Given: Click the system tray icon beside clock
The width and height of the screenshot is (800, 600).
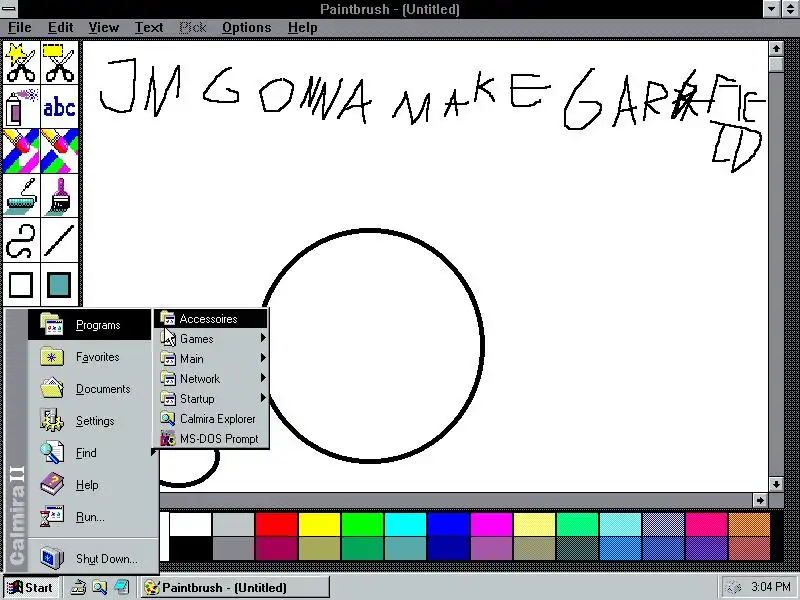Looking at the screenshot, I should pyautogui.click(x=734, y=587).
